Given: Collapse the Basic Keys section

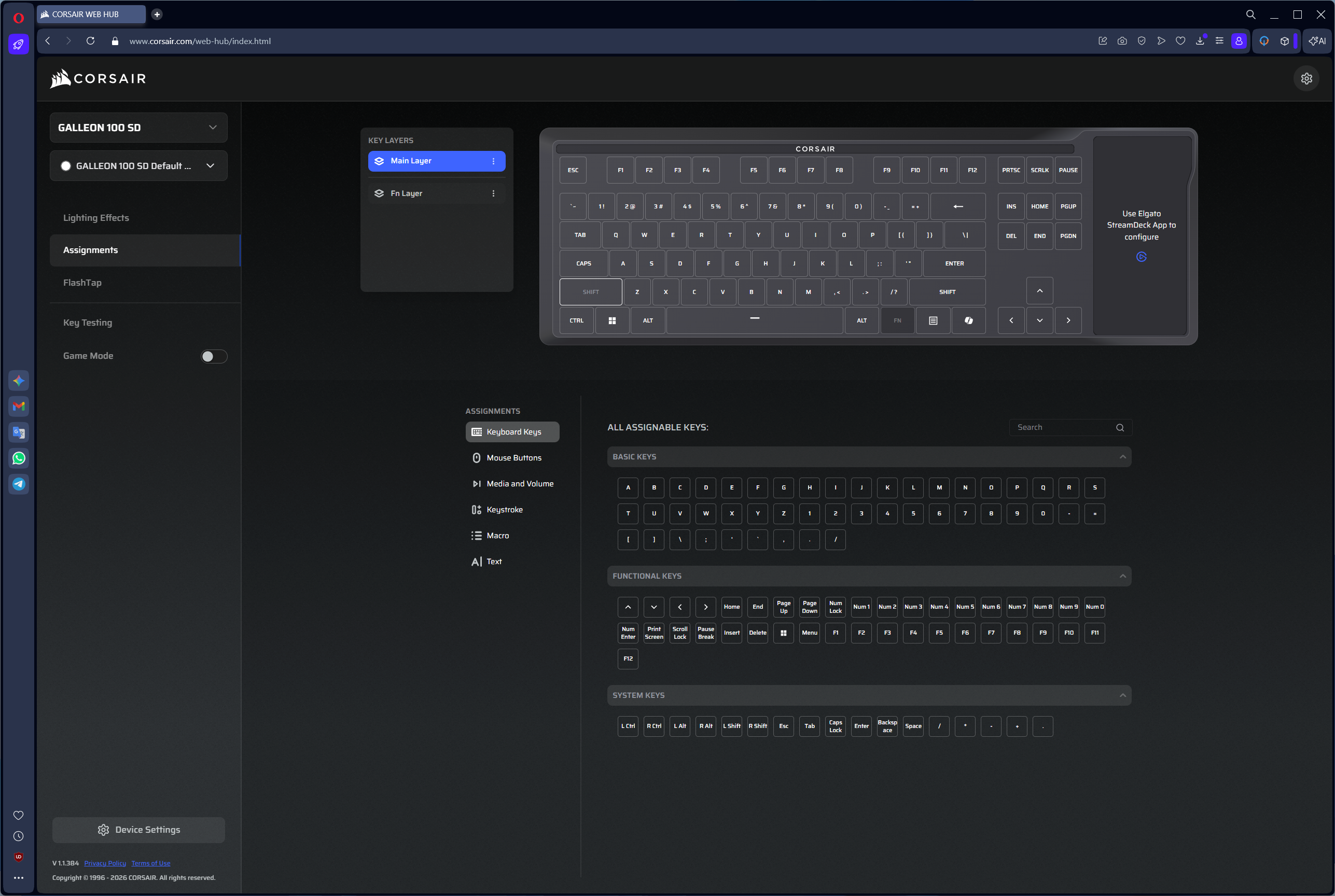Looking at the screenshot, I should [x=1122, y=457].
